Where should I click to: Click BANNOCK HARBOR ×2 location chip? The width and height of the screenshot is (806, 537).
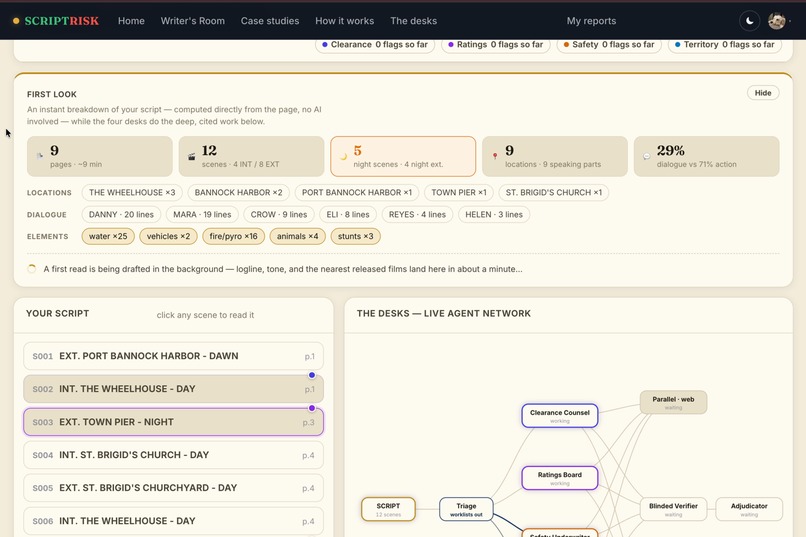click(239, 193)
